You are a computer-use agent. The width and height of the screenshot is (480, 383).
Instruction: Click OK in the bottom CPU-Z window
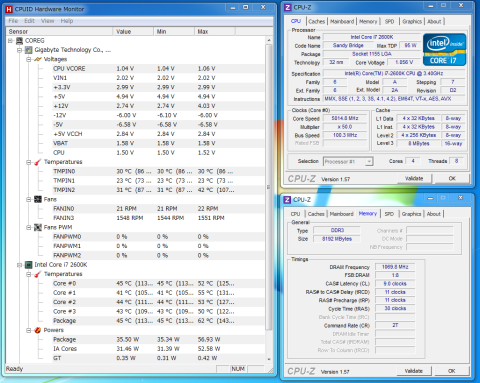pos(452,371)
